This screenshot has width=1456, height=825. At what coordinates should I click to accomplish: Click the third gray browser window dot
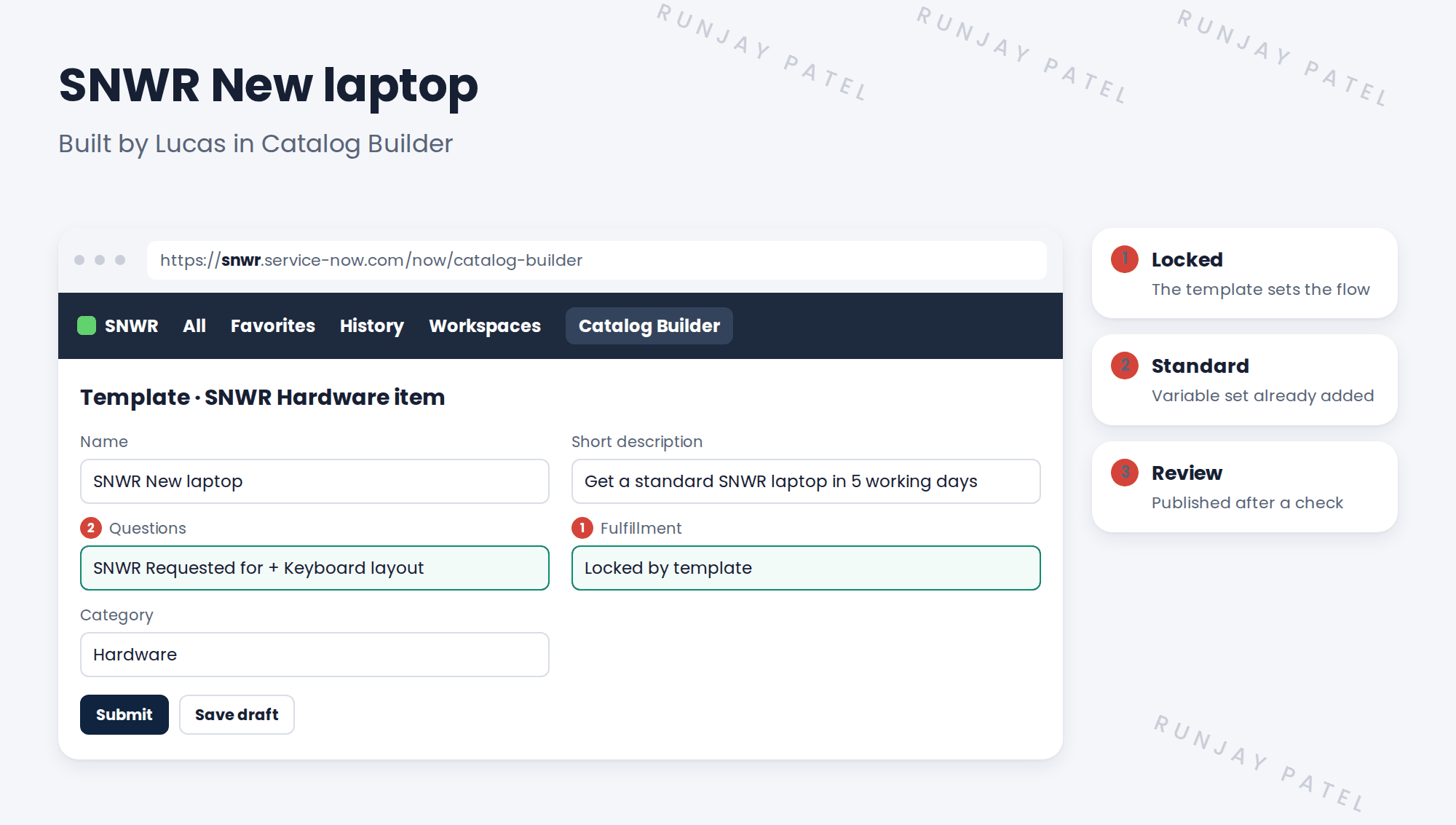pyautogui.click(x=120, y=260)
